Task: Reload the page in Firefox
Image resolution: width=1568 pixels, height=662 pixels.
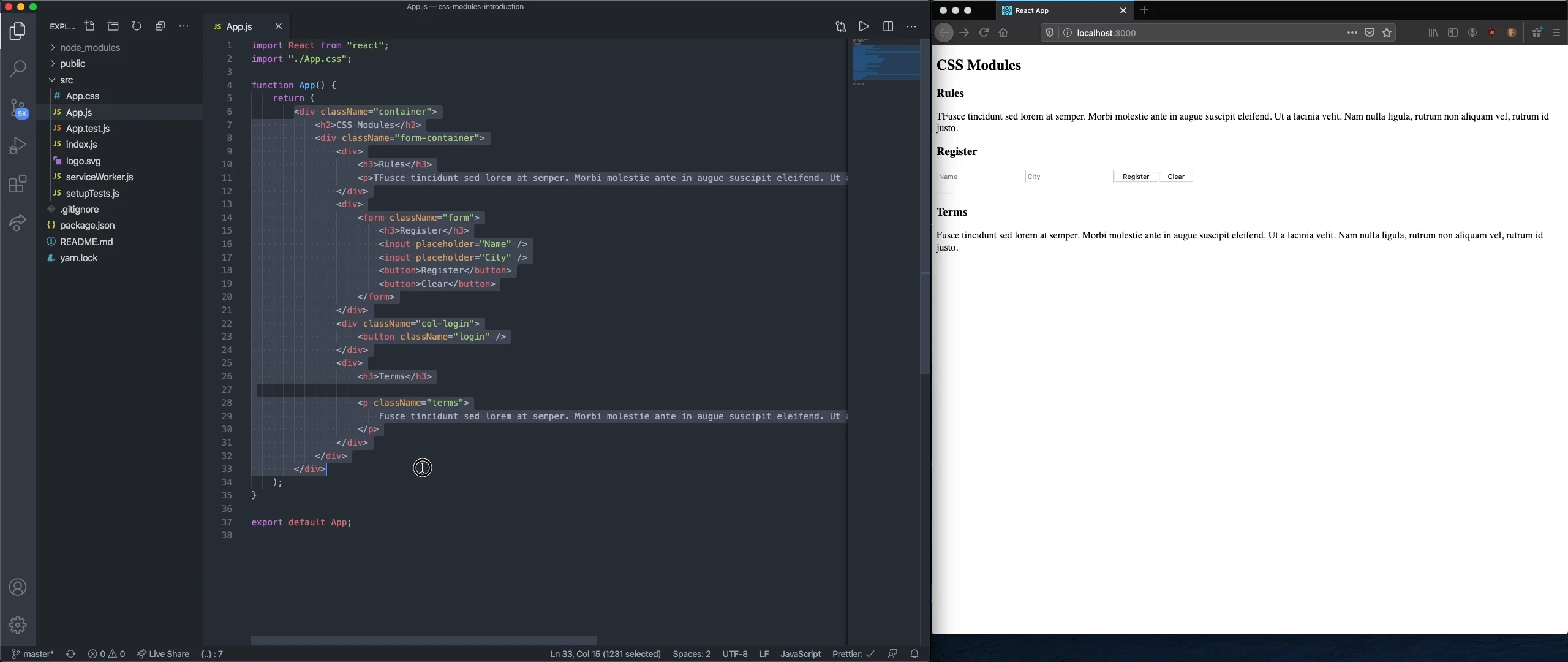Action: click(x=983, y=32)
